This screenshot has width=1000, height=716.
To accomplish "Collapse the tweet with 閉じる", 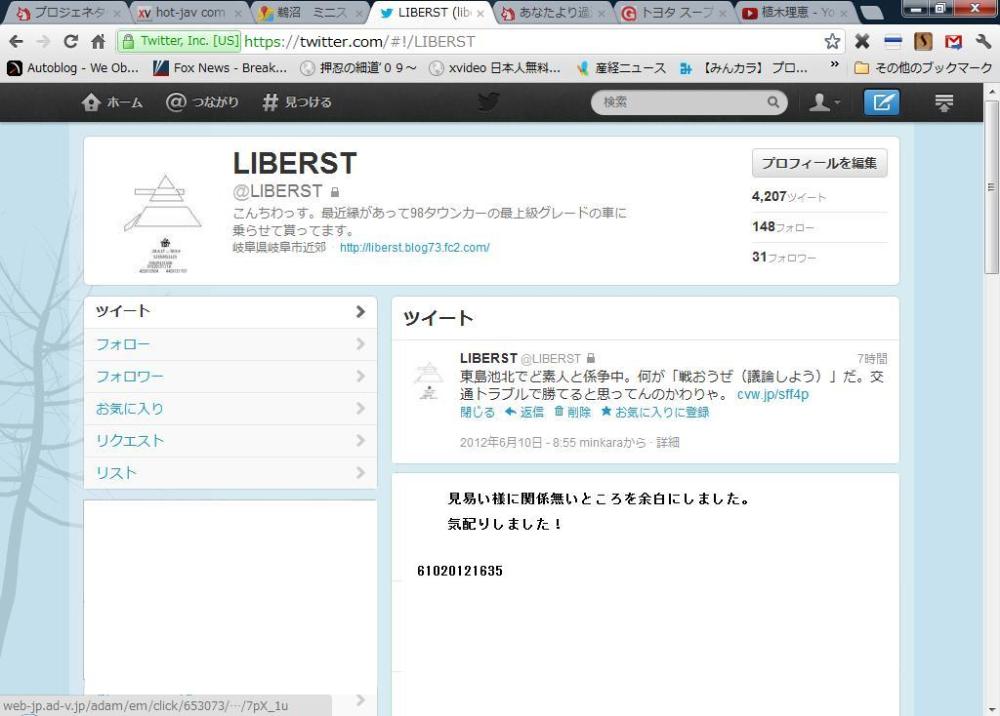I will coord(477,413).
